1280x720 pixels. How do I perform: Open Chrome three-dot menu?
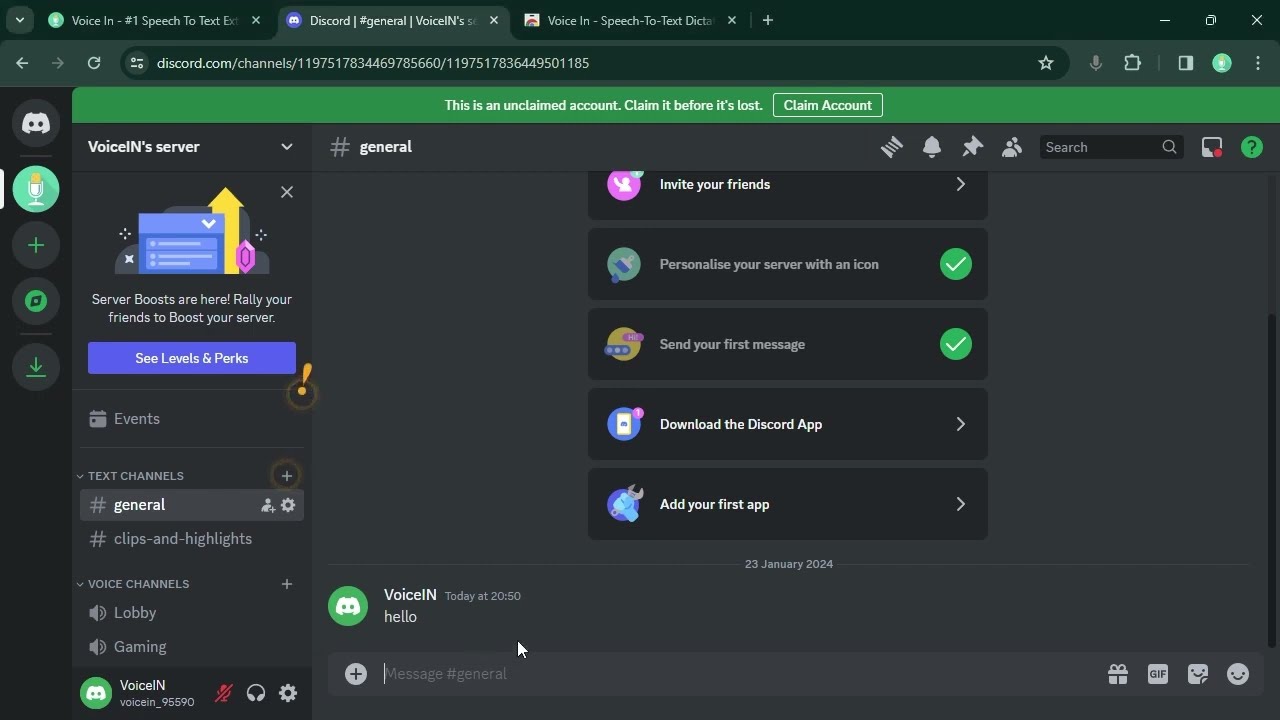point(1258,63)
